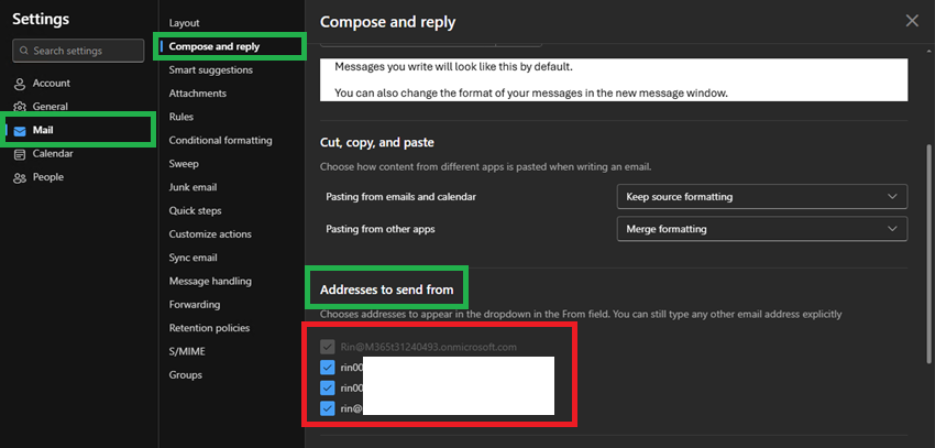
Task: Open Junk email section
Action: pyautogui.click(x=193, y=187)
